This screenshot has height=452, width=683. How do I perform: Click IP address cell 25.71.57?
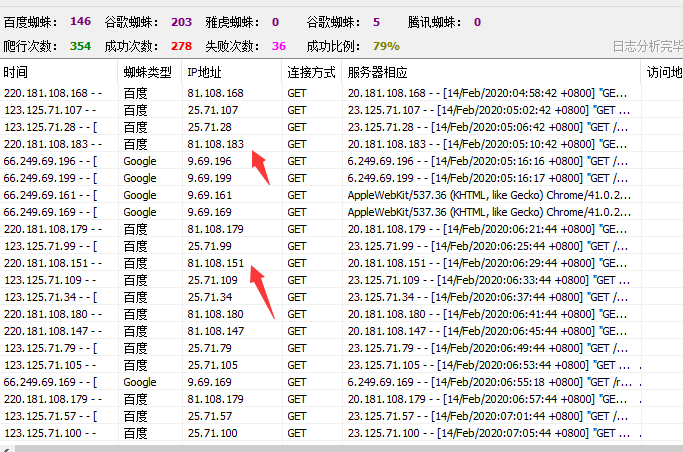click(210, 416)
